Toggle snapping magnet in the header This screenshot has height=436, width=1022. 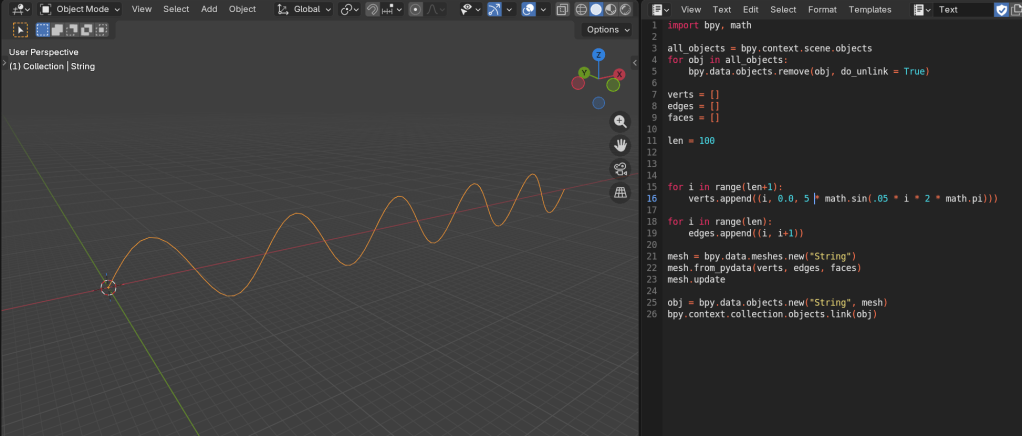pos(372,9)
